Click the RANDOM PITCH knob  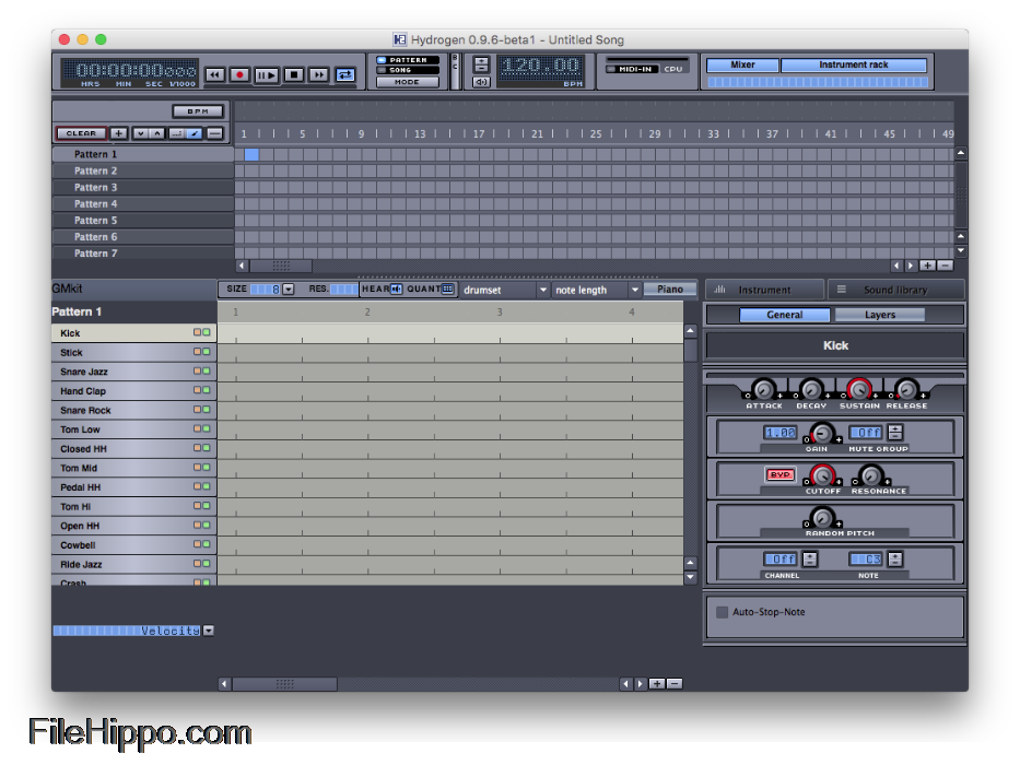point(822,518)
